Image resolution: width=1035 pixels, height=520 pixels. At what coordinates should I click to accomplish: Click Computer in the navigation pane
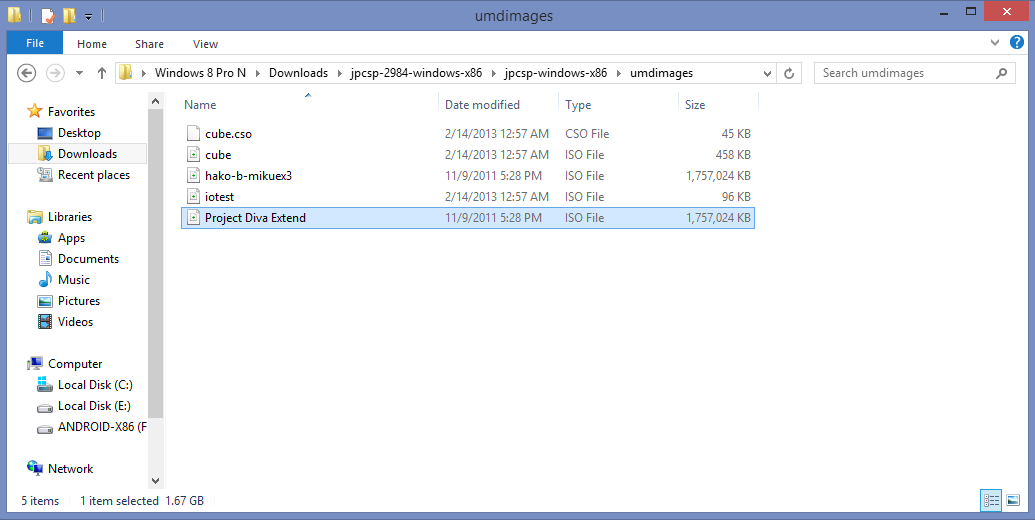click(75, 364)
